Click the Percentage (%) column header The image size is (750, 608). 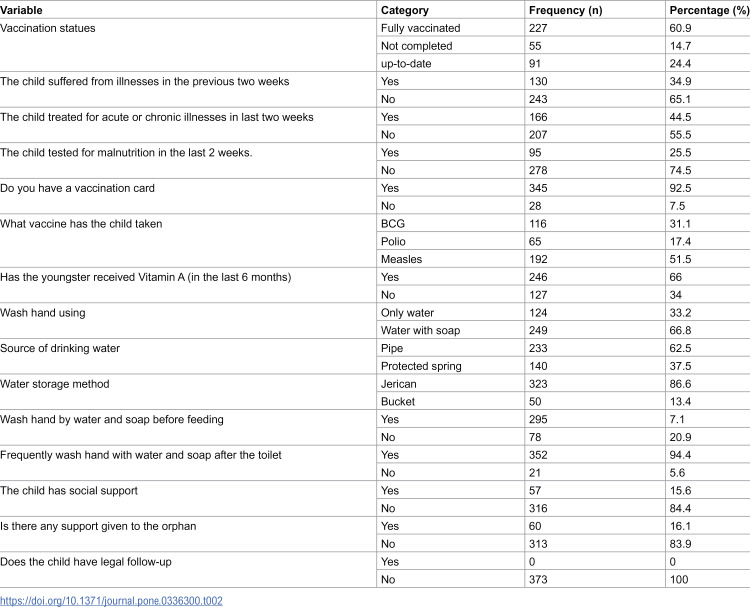pyautogui.click(x=709, y=10)
